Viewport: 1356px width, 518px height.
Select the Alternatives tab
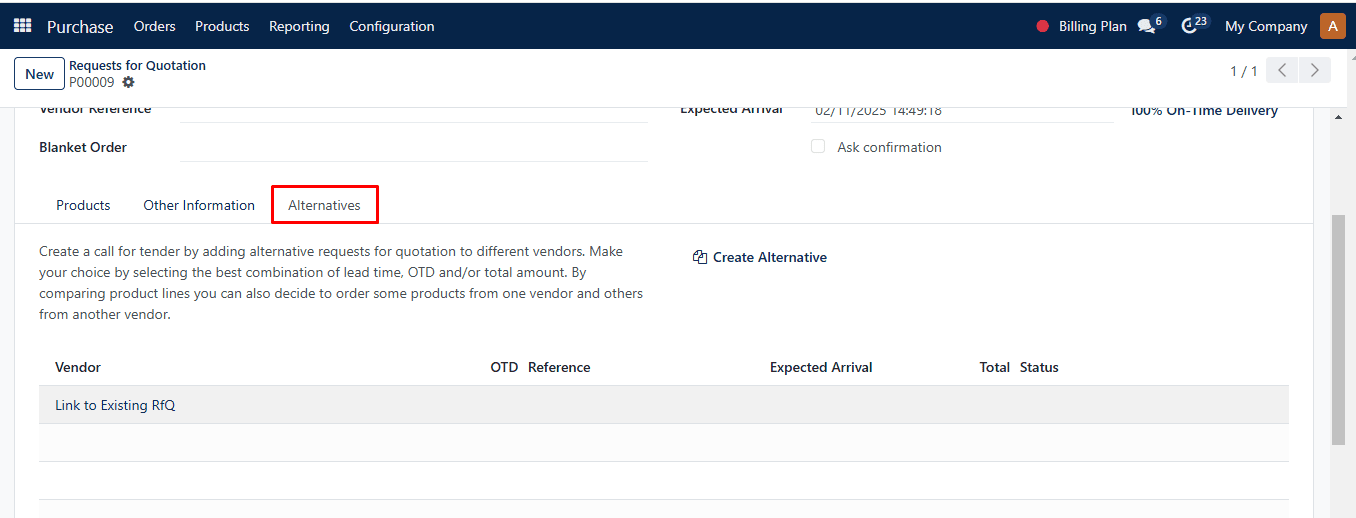(x=325, y=205)
